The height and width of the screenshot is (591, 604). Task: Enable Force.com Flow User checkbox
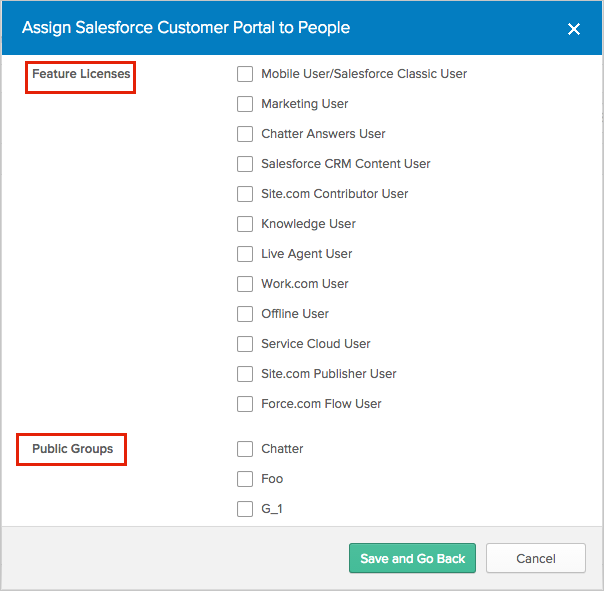[245, 404]
